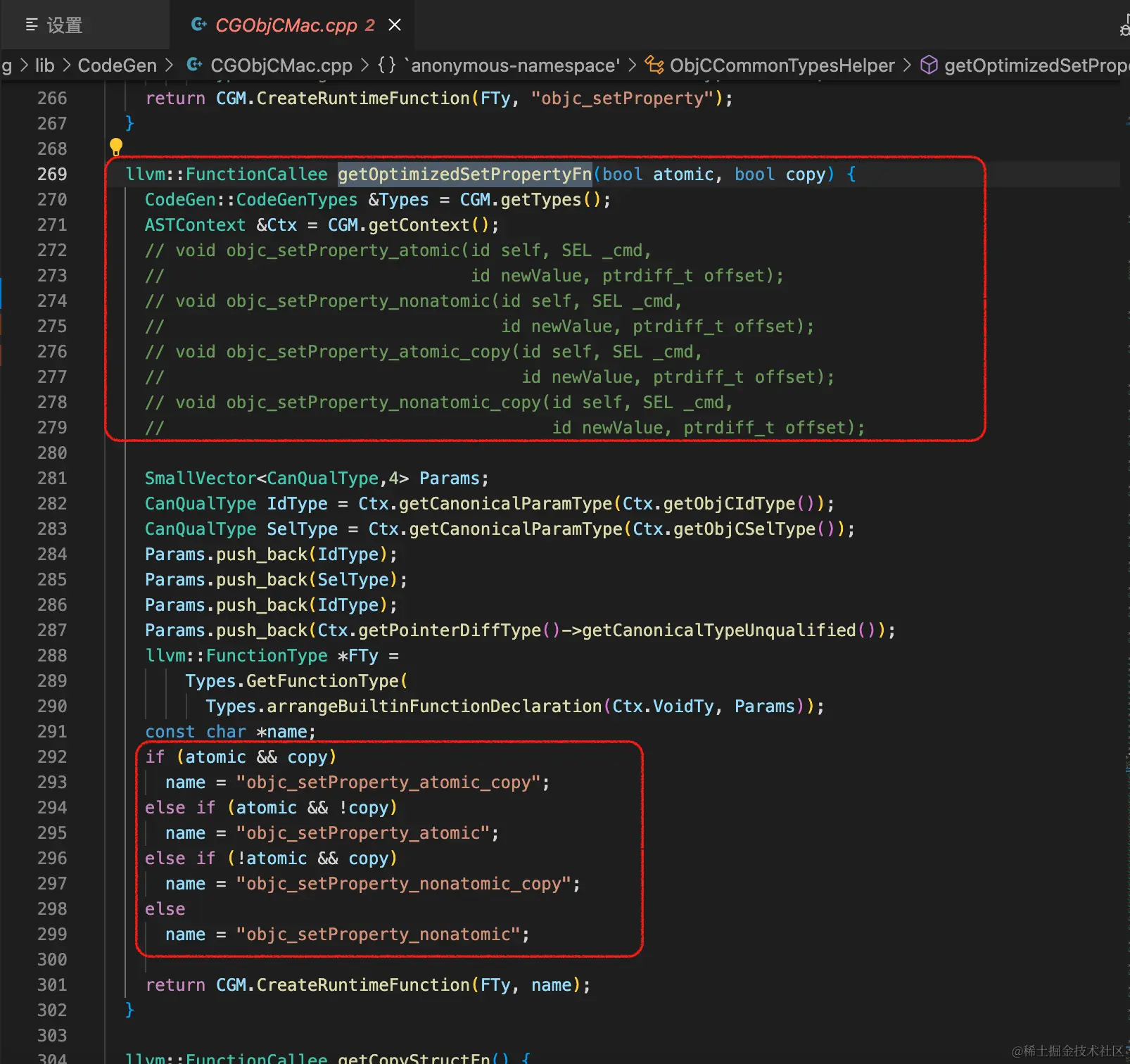Click the closing brace on line 302
The image size is (1130, 1064).
(x=129, y=1010)
